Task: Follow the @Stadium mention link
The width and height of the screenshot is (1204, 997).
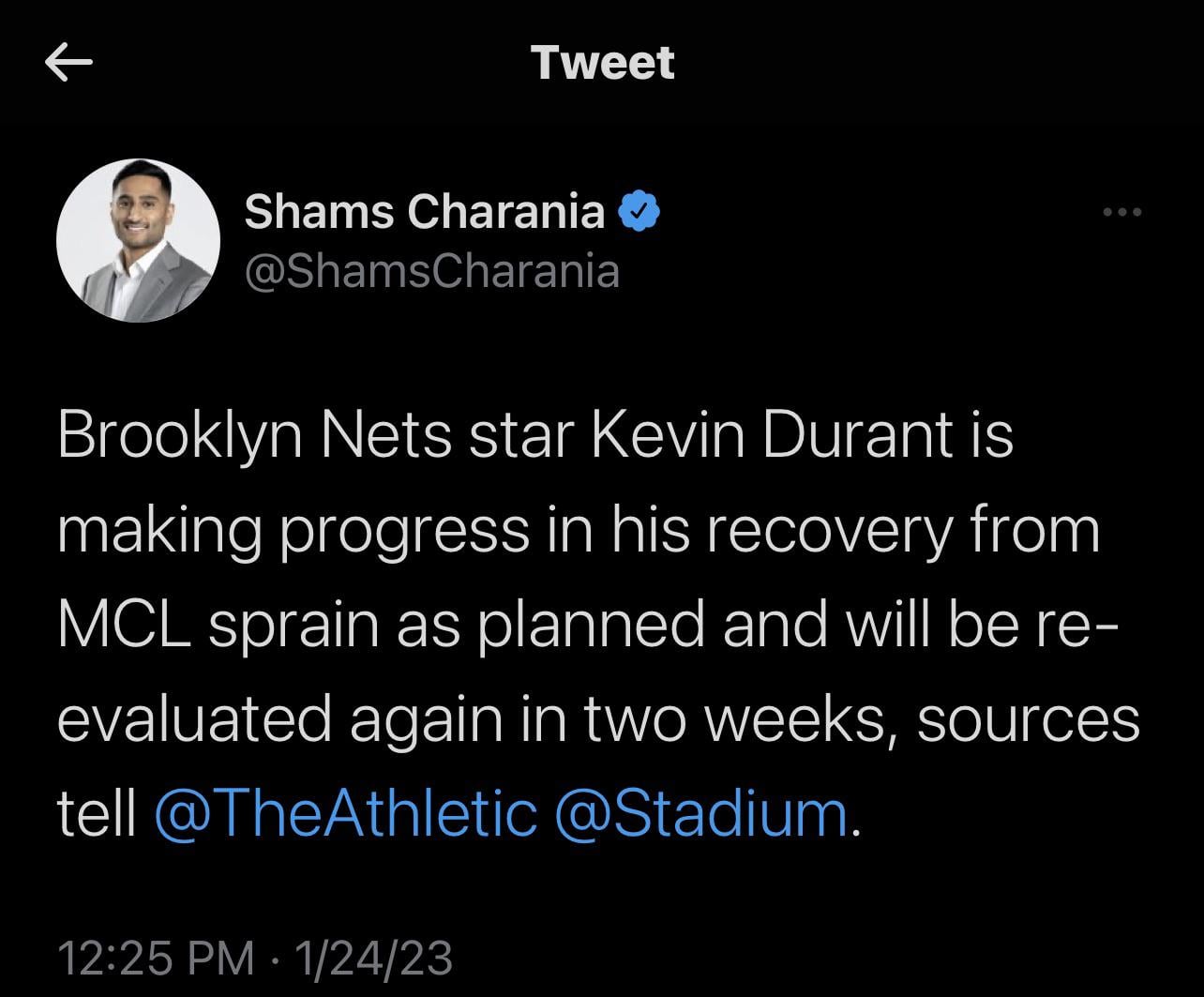Action: coord(701,813)
